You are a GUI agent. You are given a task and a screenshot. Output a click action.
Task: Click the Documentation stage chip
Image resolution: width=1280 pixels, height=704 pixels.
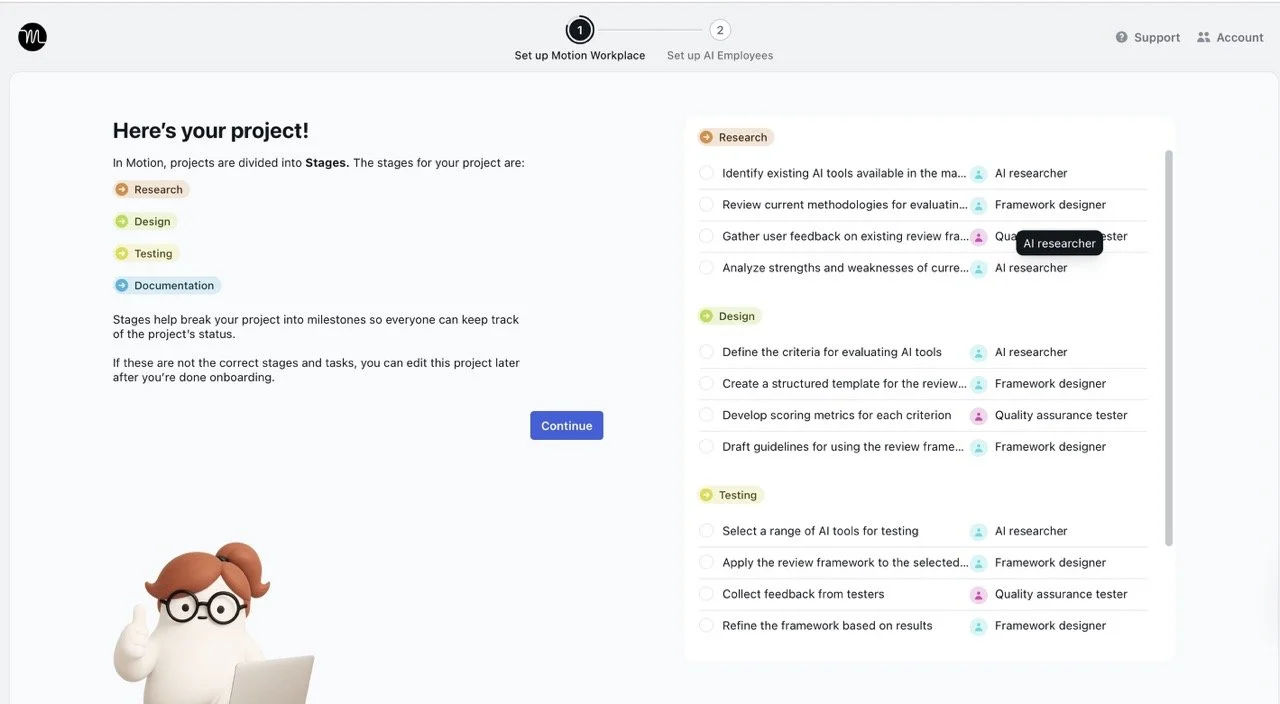(166, 285)
